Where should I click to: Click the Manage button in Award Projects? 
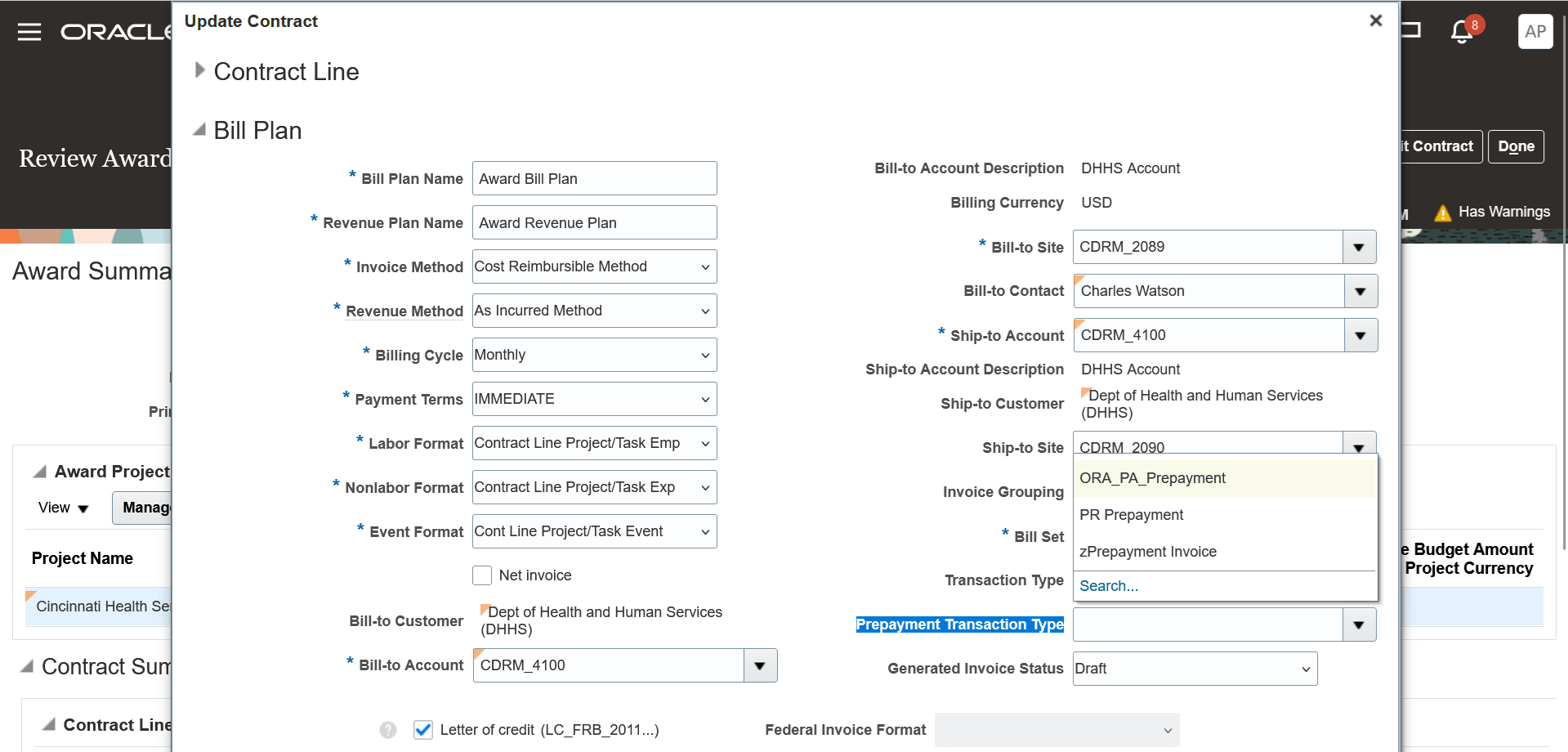(143, 508)
